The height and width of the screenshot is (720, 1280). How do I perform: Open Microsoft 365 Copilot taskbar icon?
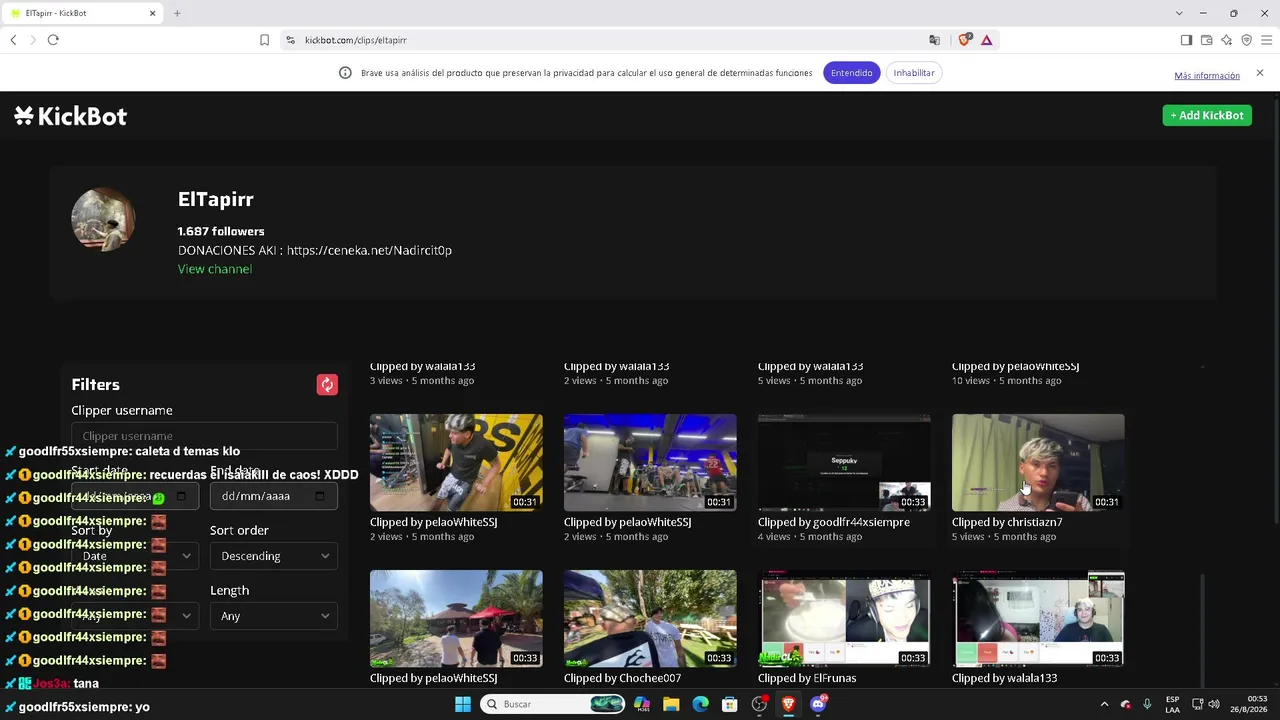[642, 704]
